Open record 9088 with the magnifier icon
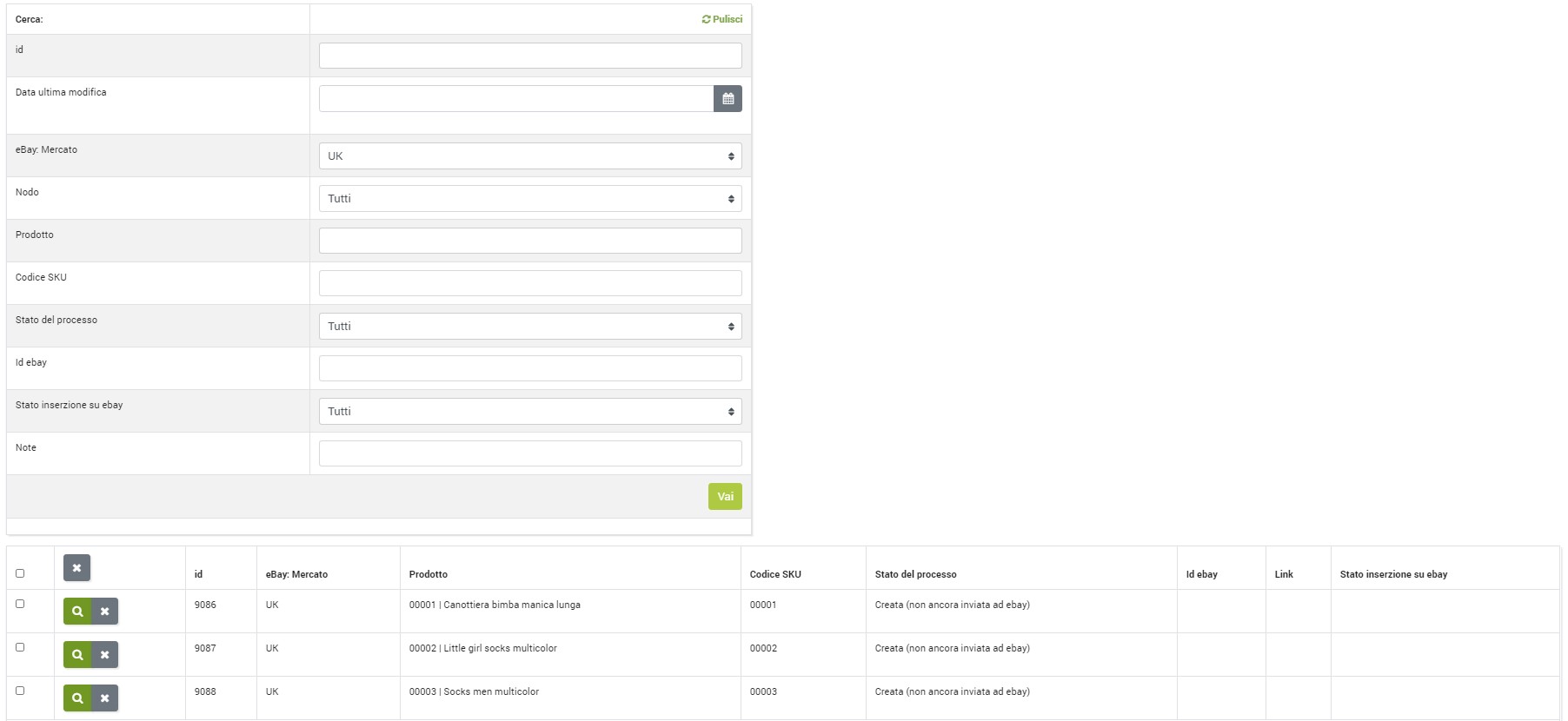This screenshot has width=1568, height=721. tap(77, 698)
